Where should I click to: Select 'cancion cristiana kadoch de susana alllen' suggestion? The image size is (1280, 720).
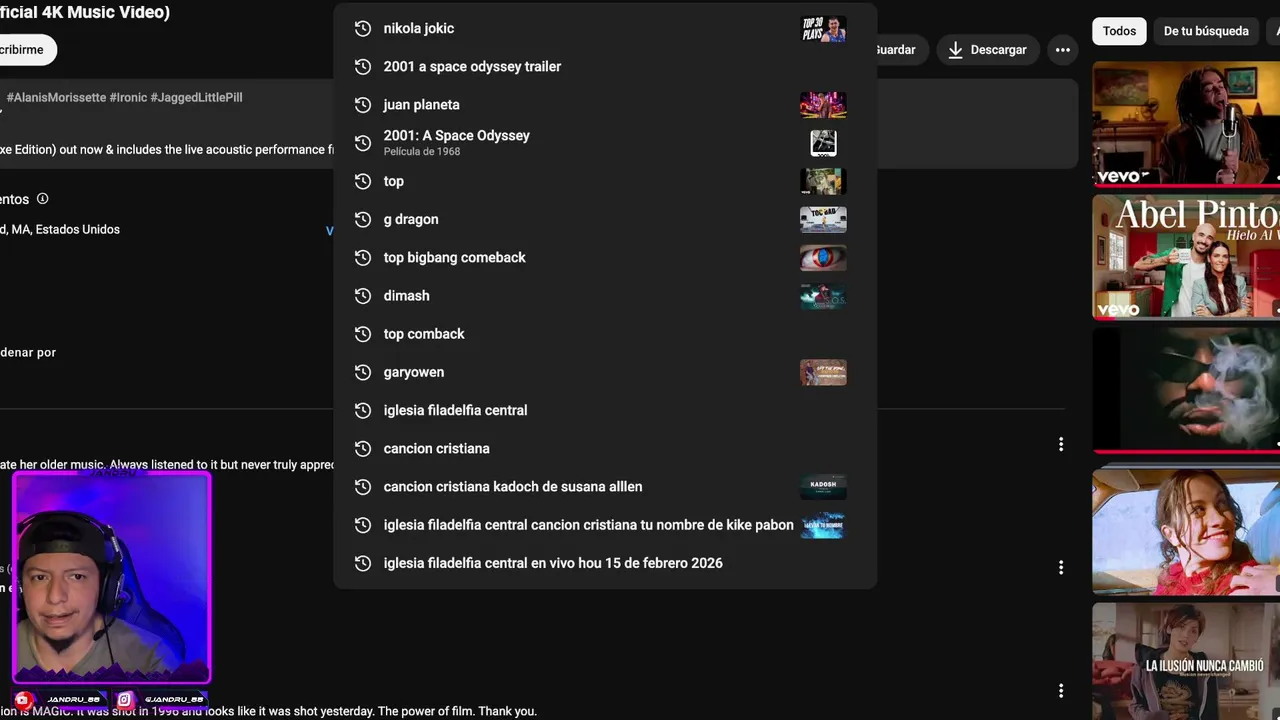point(605,487)
